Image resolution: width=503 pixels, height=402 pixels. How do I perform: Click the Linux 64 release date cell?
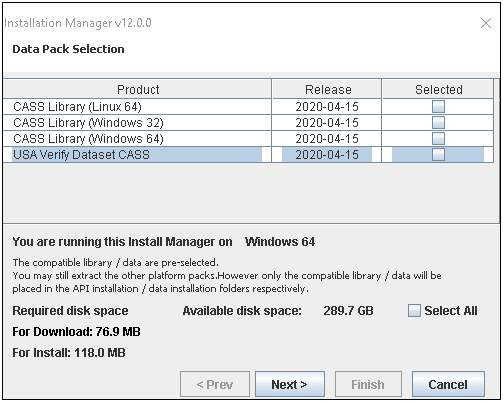[x=327, y=107]
